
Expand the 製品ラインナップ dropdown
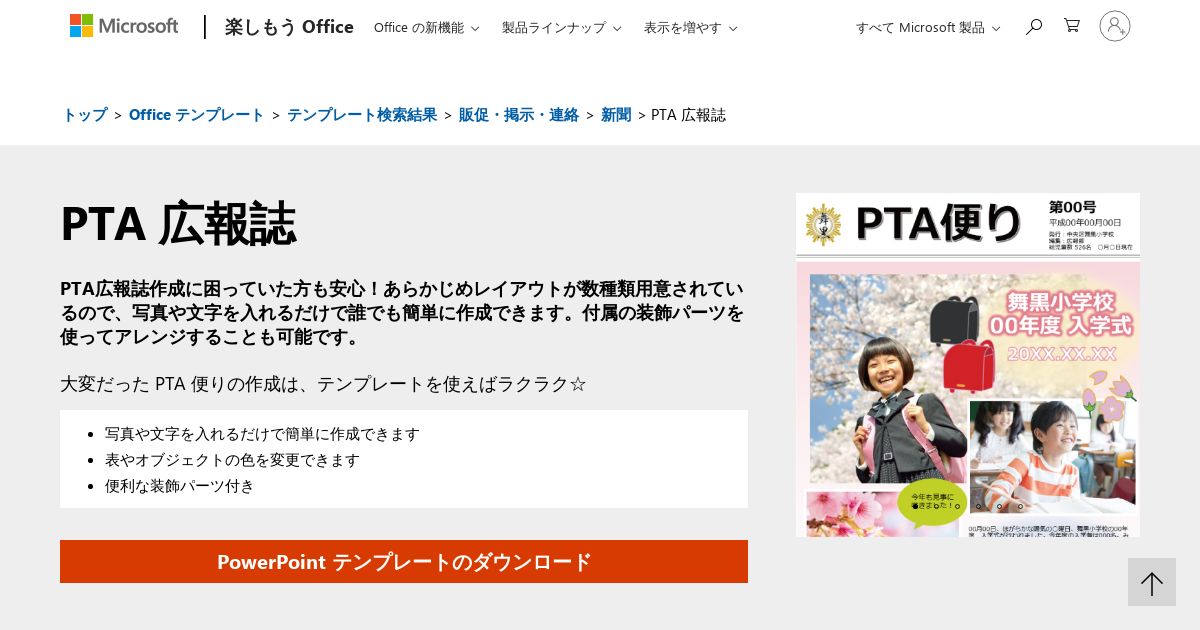561,27
